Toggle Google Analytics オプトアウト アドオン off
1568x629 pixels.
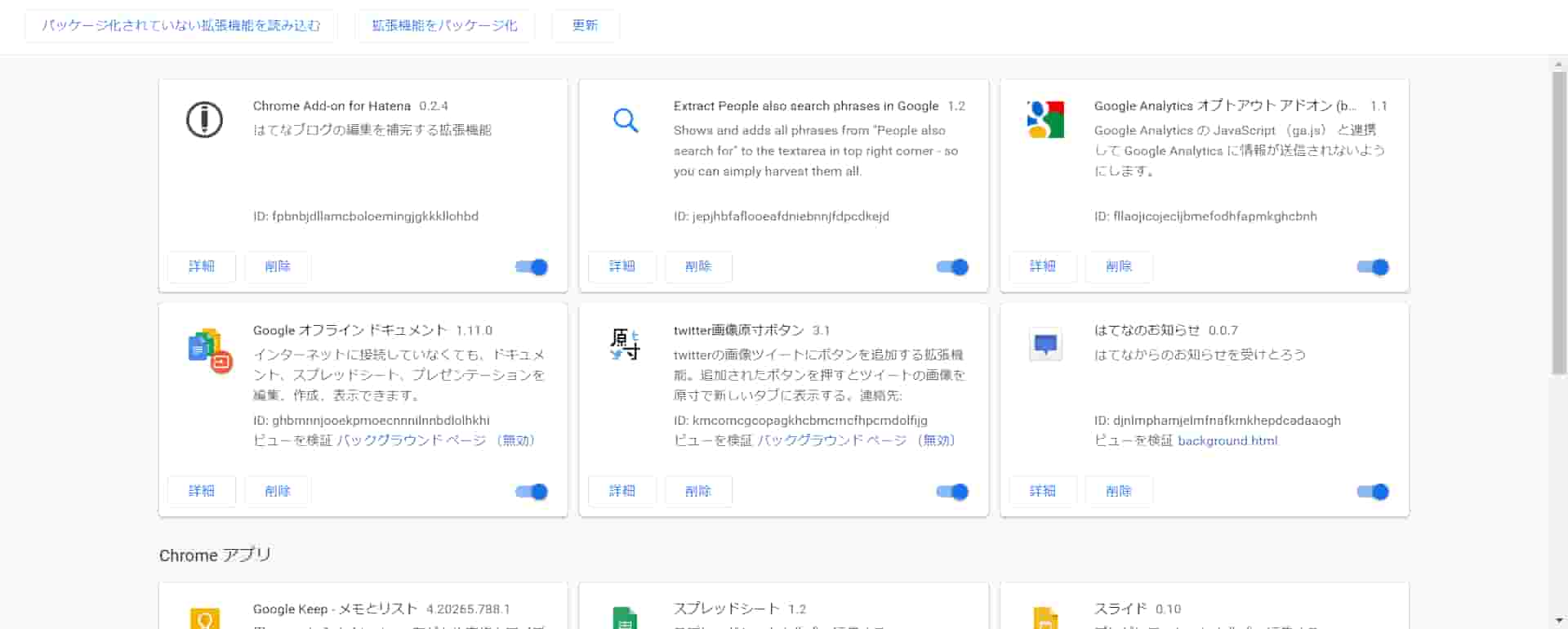(1373, 267)
